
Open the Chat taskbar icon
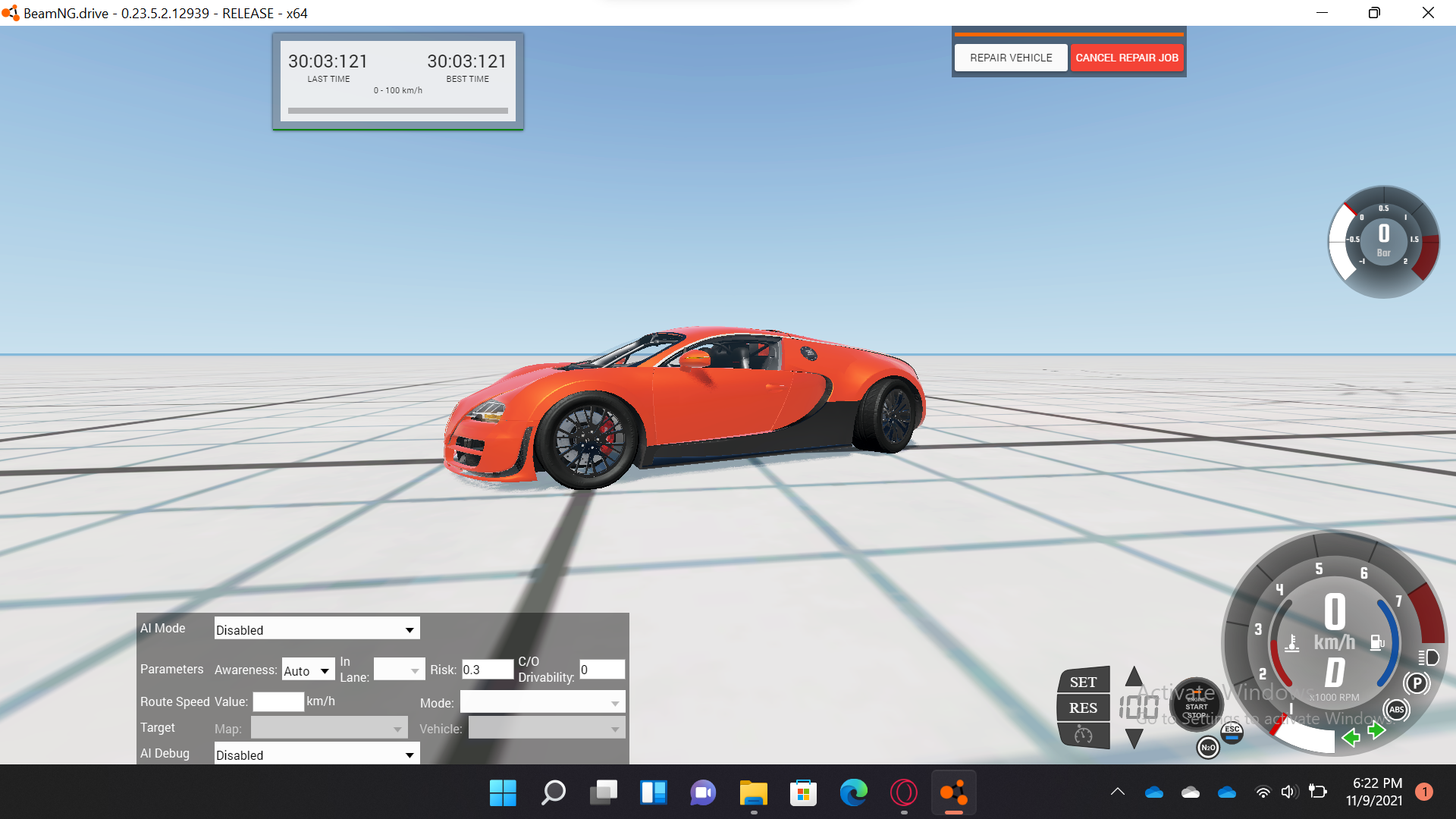pyautogui.click(x=703, y=792)
